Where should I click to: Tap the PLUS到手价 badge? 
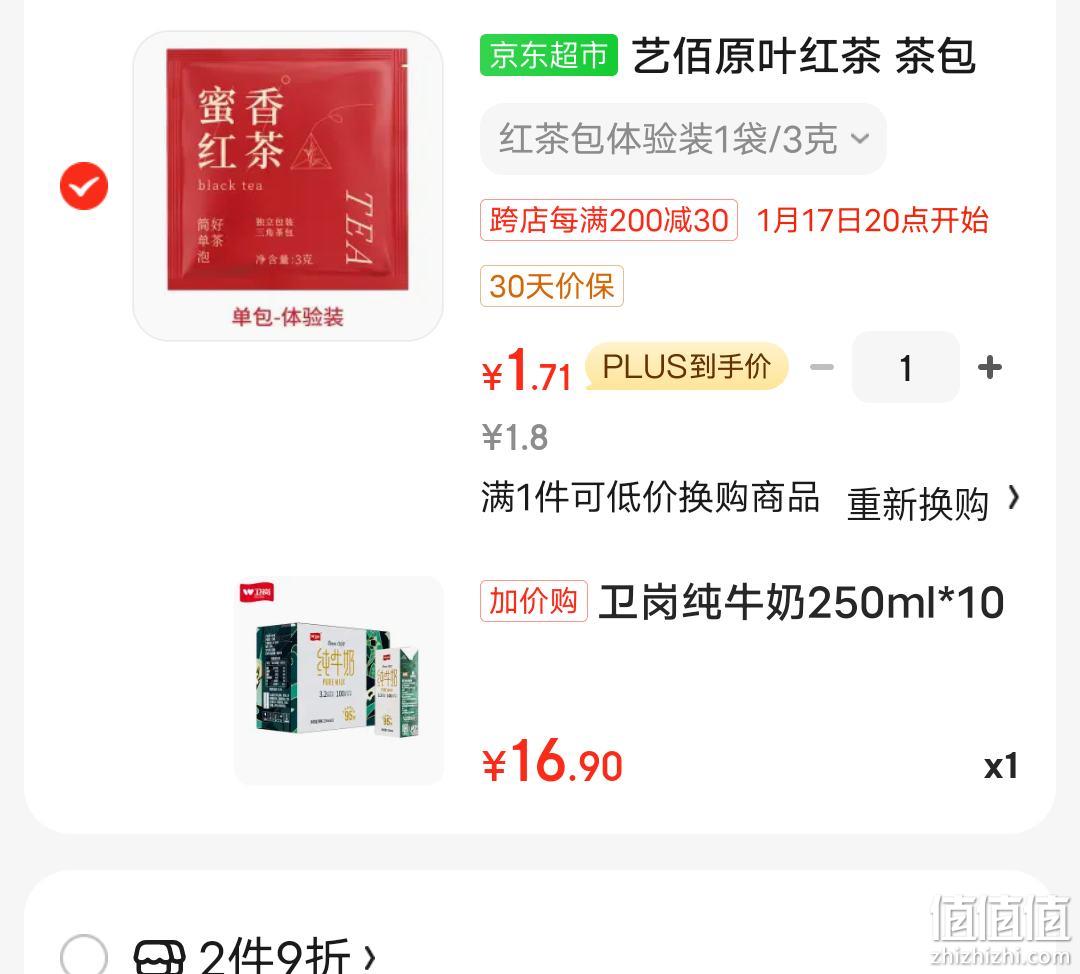point(687,366)
